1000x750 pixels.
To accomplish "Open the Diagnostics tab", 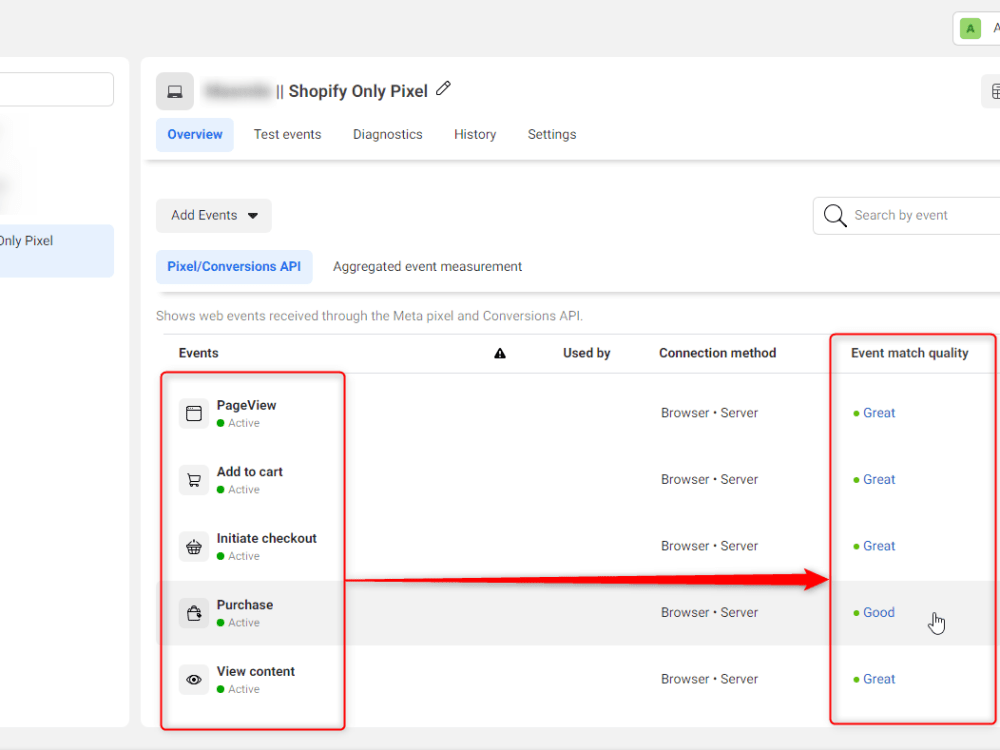I will [x=388, y=135].
